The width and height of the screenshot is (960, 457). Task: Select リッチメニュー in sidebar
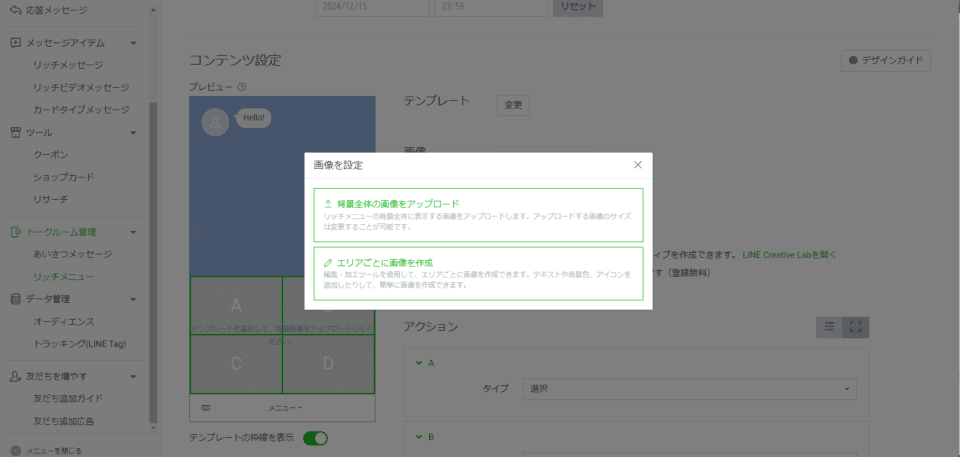coord(64,276)
